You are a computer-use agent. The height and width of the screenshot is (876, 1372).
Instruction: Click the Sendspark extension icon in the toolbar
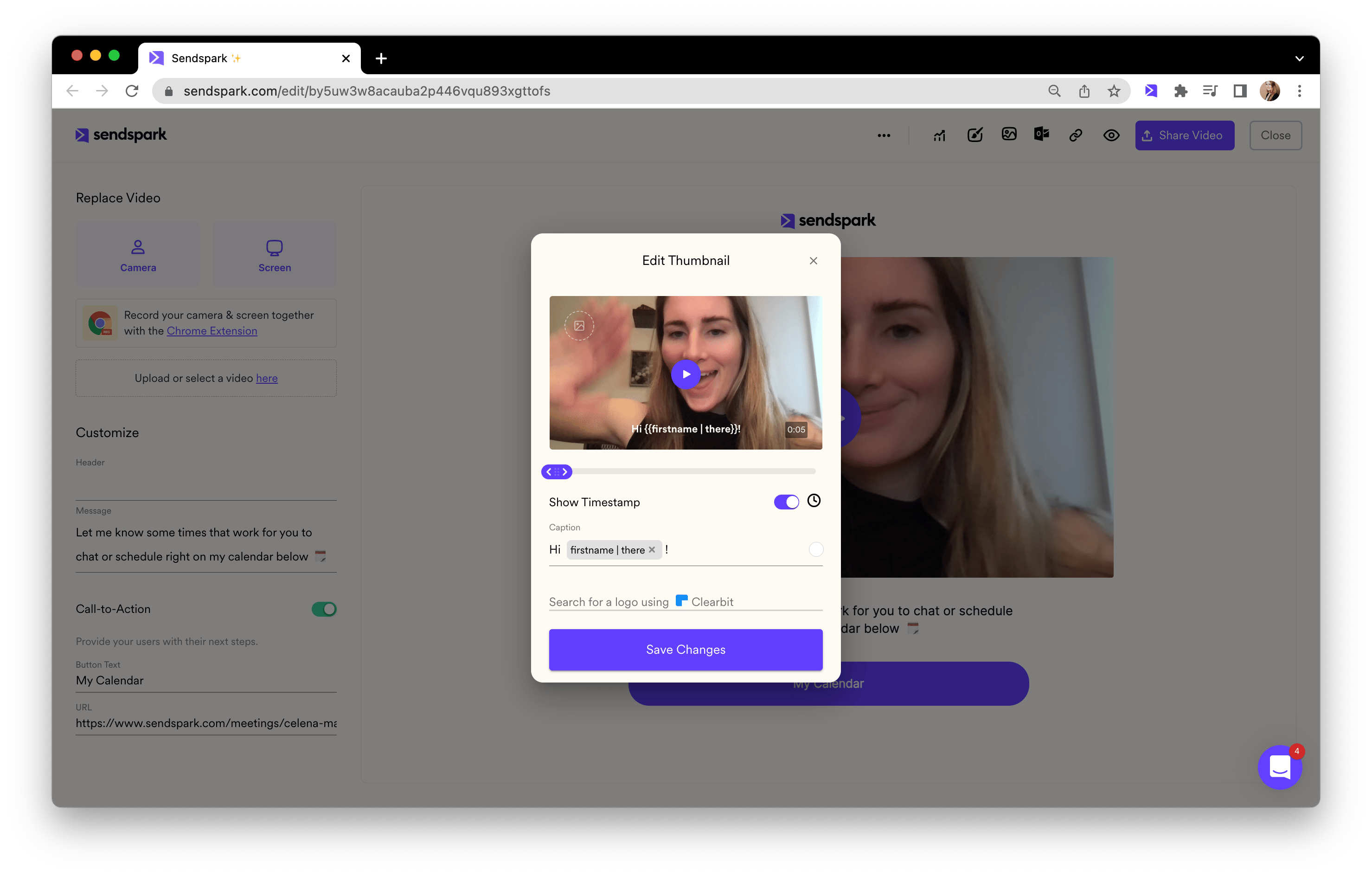pos(1151,91)
